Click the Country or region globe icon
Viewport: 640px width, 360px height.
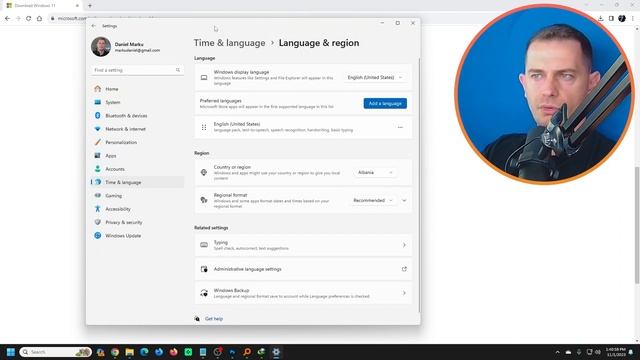pos(204,173)
